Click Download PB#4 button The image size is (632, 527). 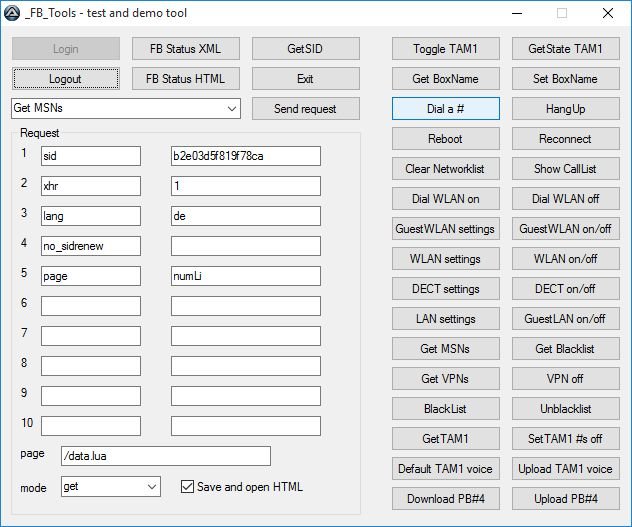coord(446,498)
